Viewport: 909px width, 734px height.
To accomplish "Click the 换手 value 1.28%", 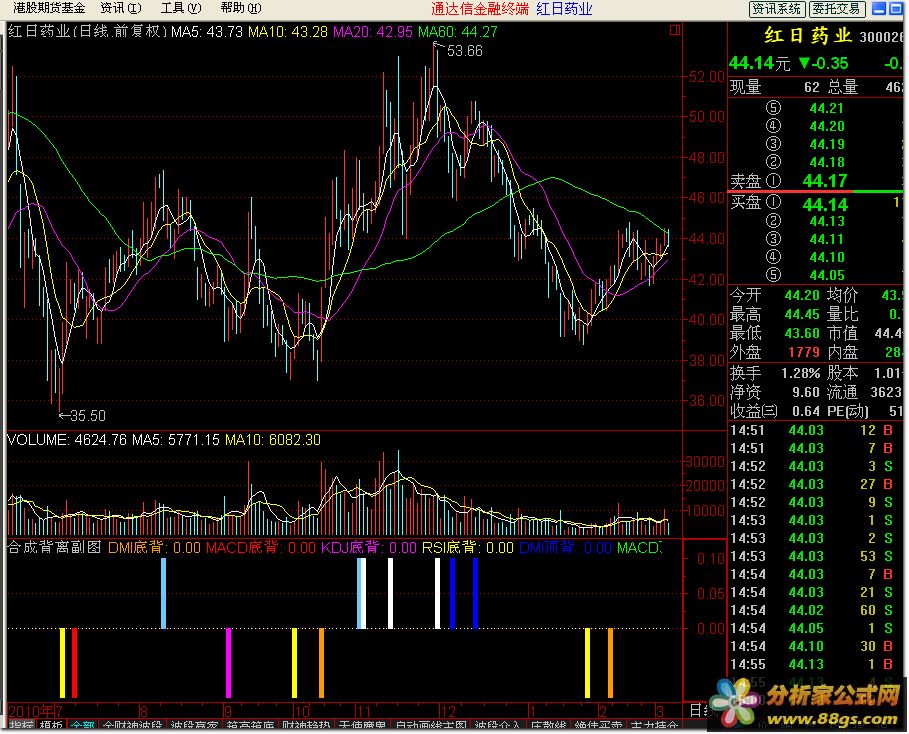I will tap(801, 373).
